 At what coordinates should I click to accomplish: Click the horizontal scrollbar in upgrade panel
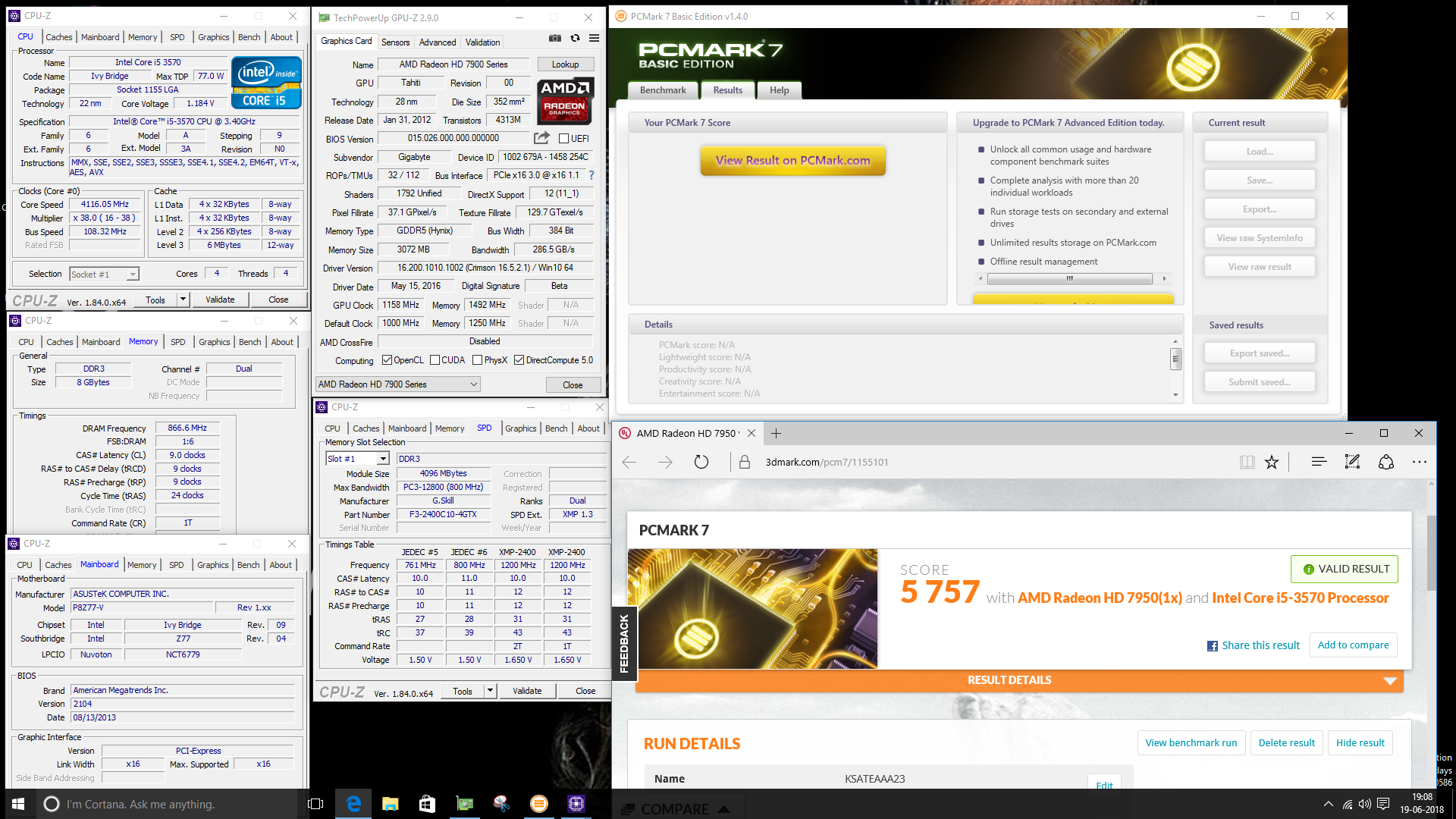point(1070,278)
